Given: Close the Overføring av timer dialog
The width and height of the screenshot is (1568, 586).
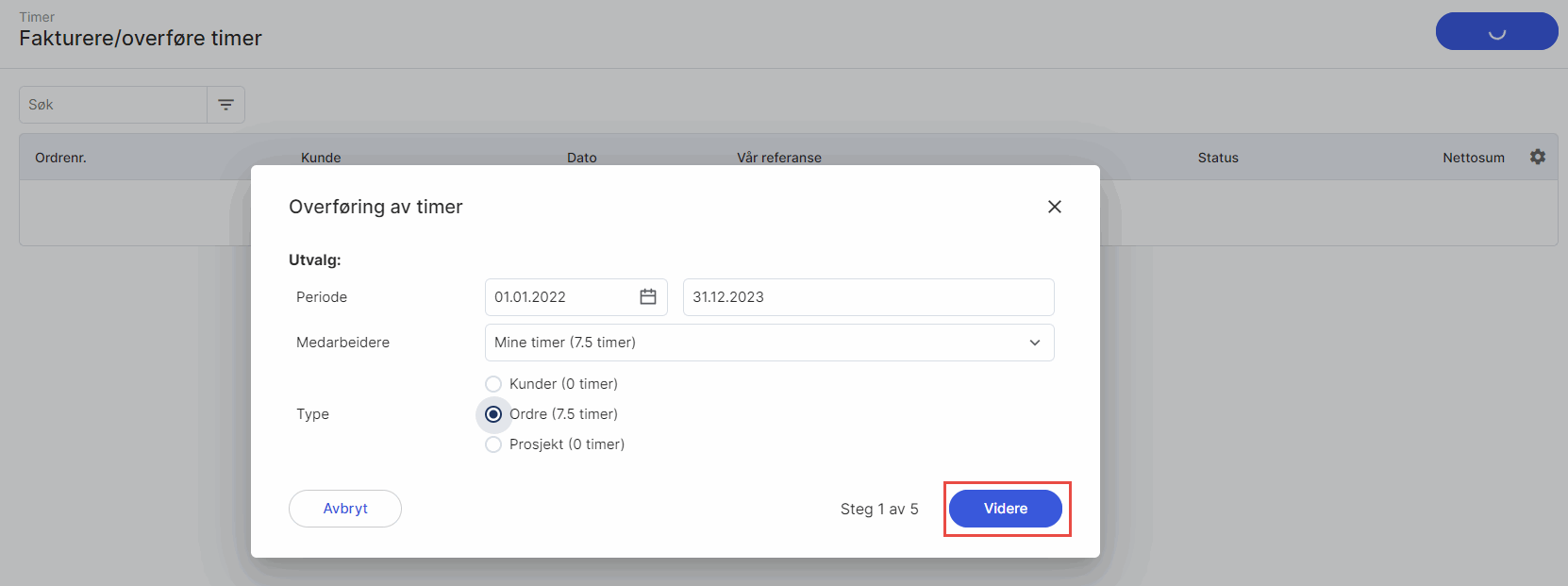Looking at the screenshot, I should pyautogui.click(x=1055, y=207).
